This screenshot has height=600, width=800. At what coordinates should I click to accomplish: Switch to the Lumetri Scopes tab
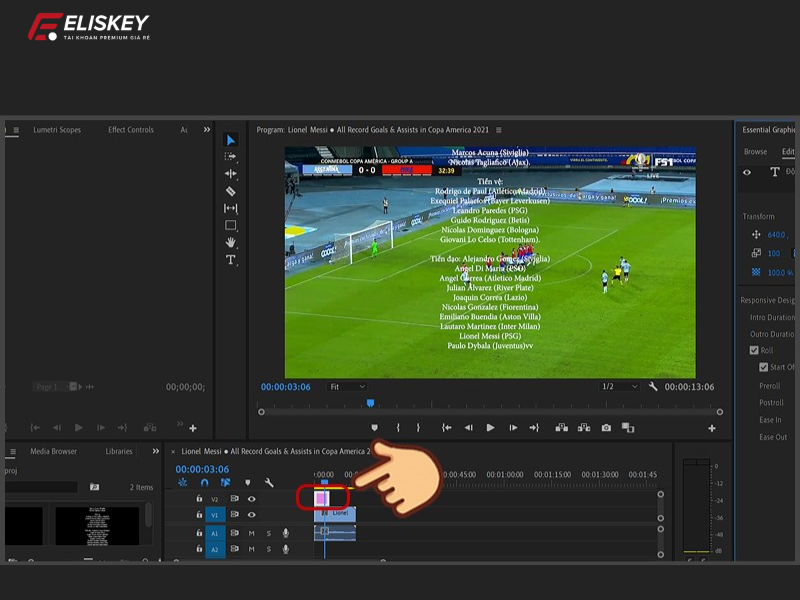pos(57,130)
